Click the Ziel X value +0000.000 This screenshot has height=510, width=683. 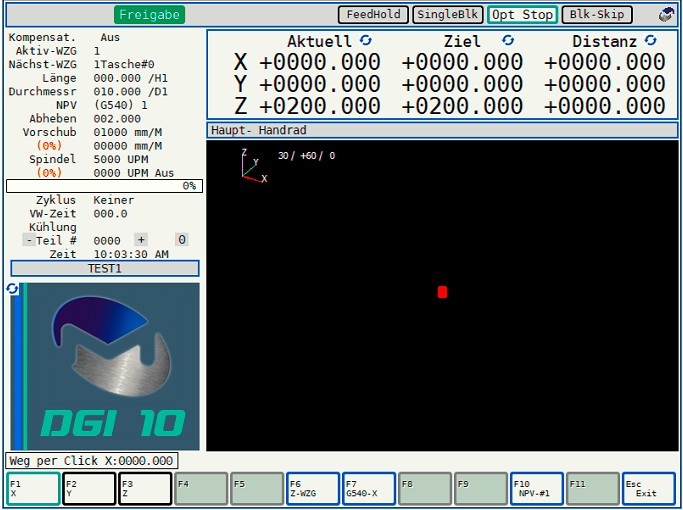pyautogui.click(x=462, y=62)
